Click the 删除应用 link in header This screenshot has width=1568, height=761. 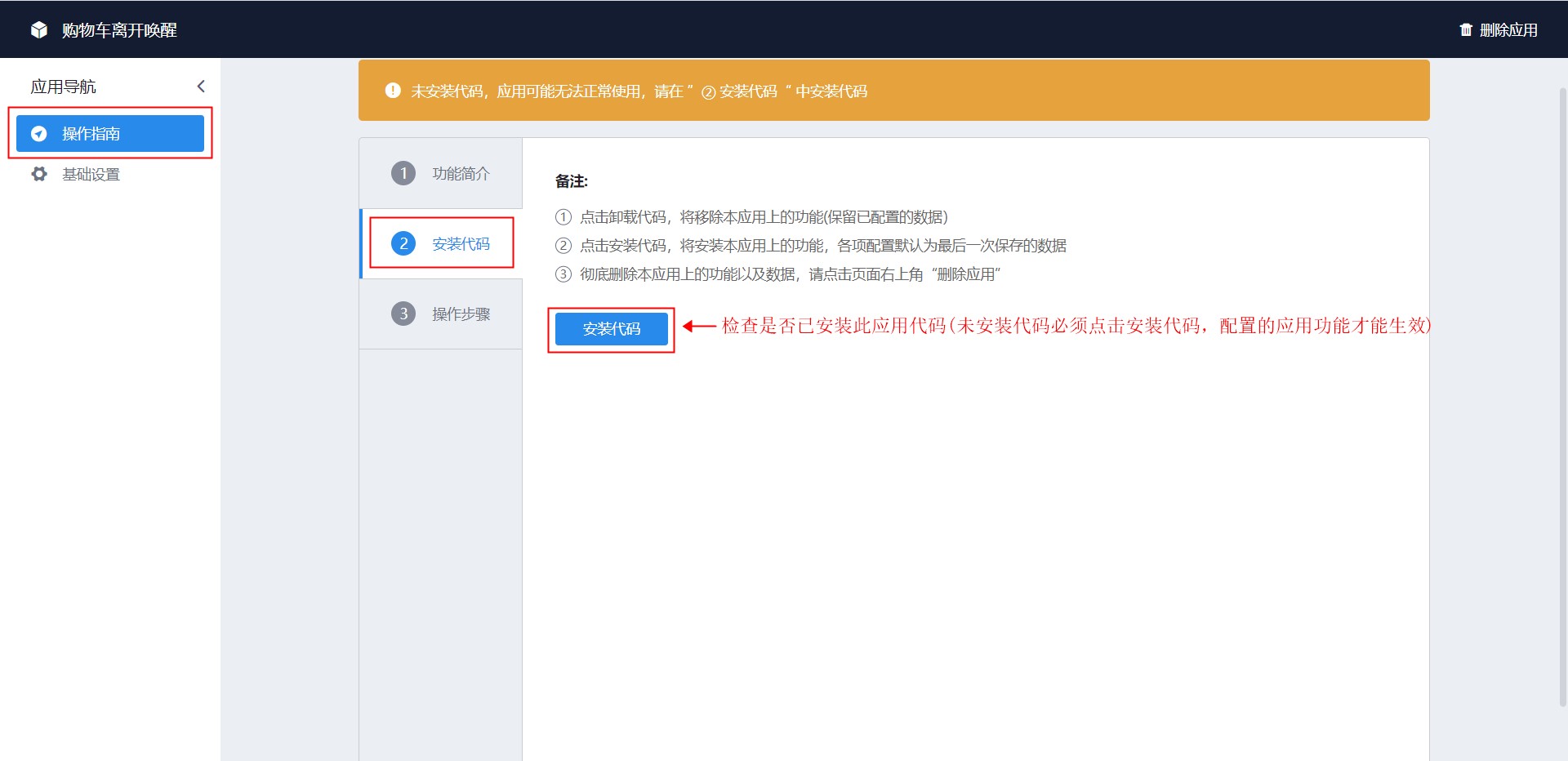point(1508,30)
